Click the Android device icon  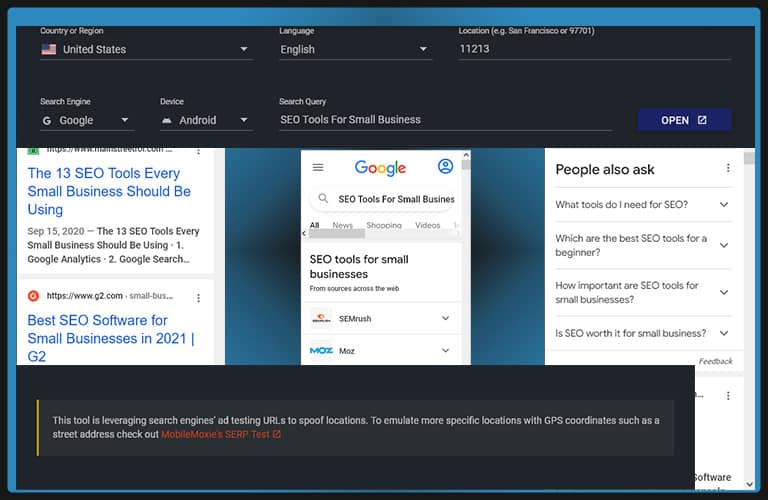(x=167, y=120)
